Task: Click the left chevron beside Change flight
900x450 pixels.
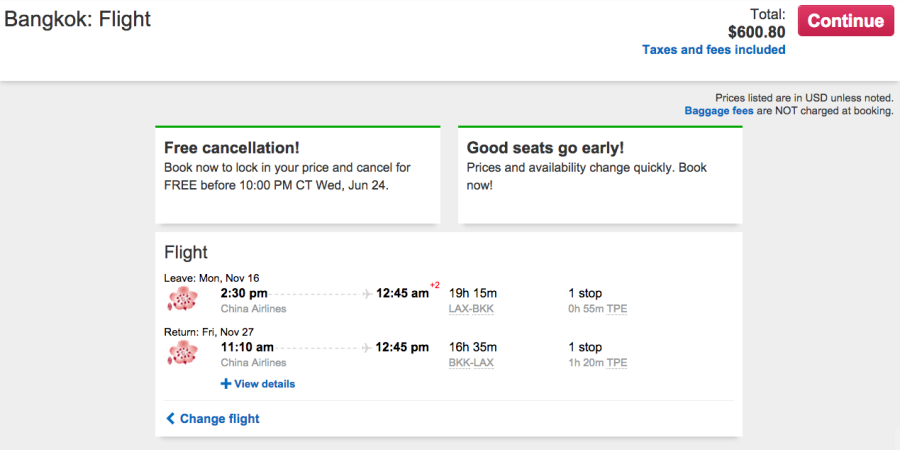Action: pos(170,418)
